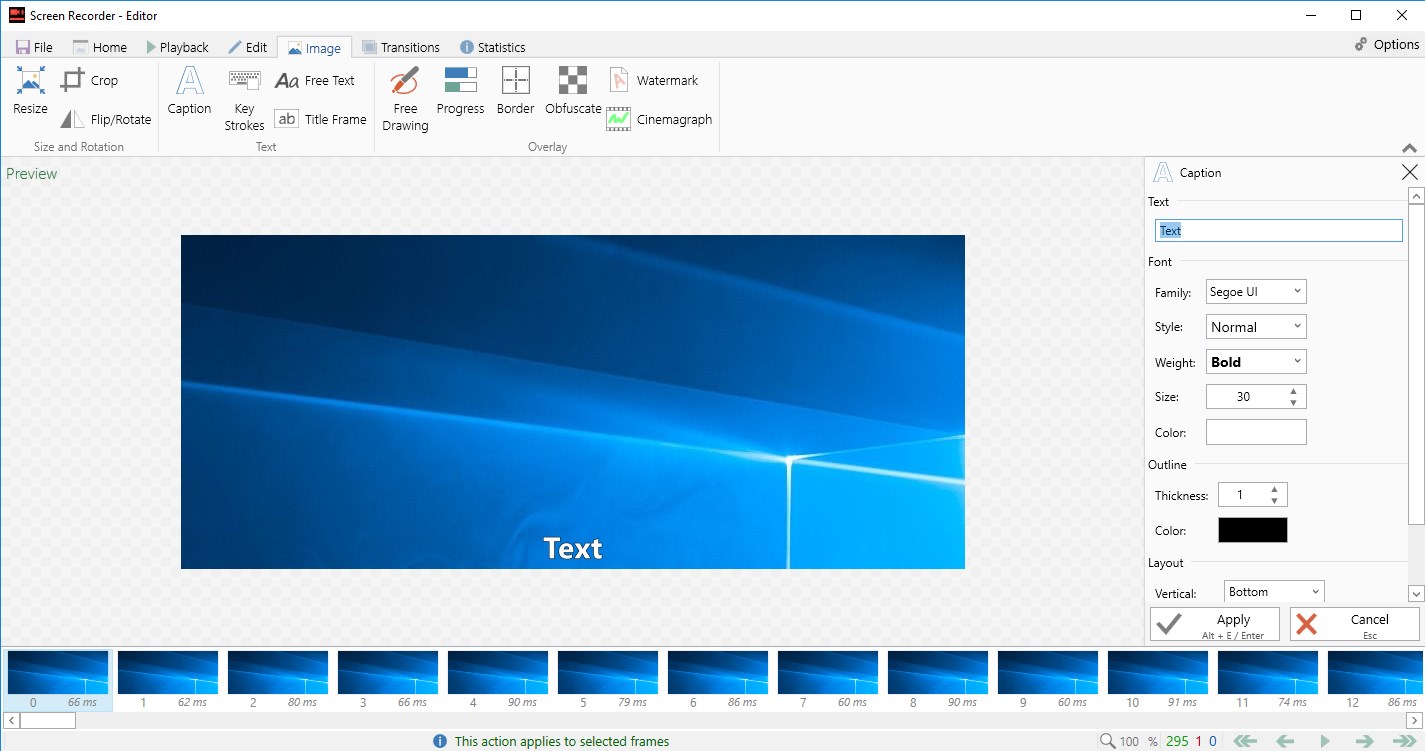
Task: Open the File tab
Action: 34,47
